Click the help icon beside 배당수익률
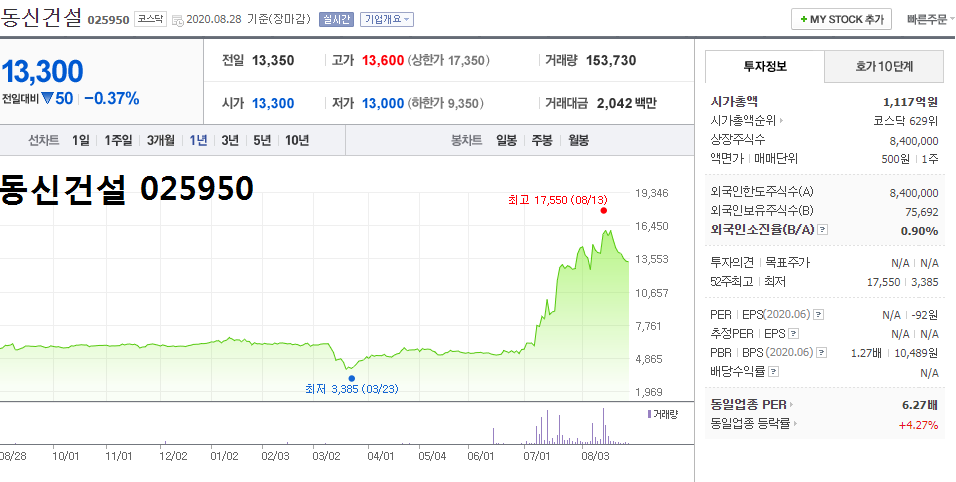This screenshot has width=956, height=482. click(x=773, y=372)
